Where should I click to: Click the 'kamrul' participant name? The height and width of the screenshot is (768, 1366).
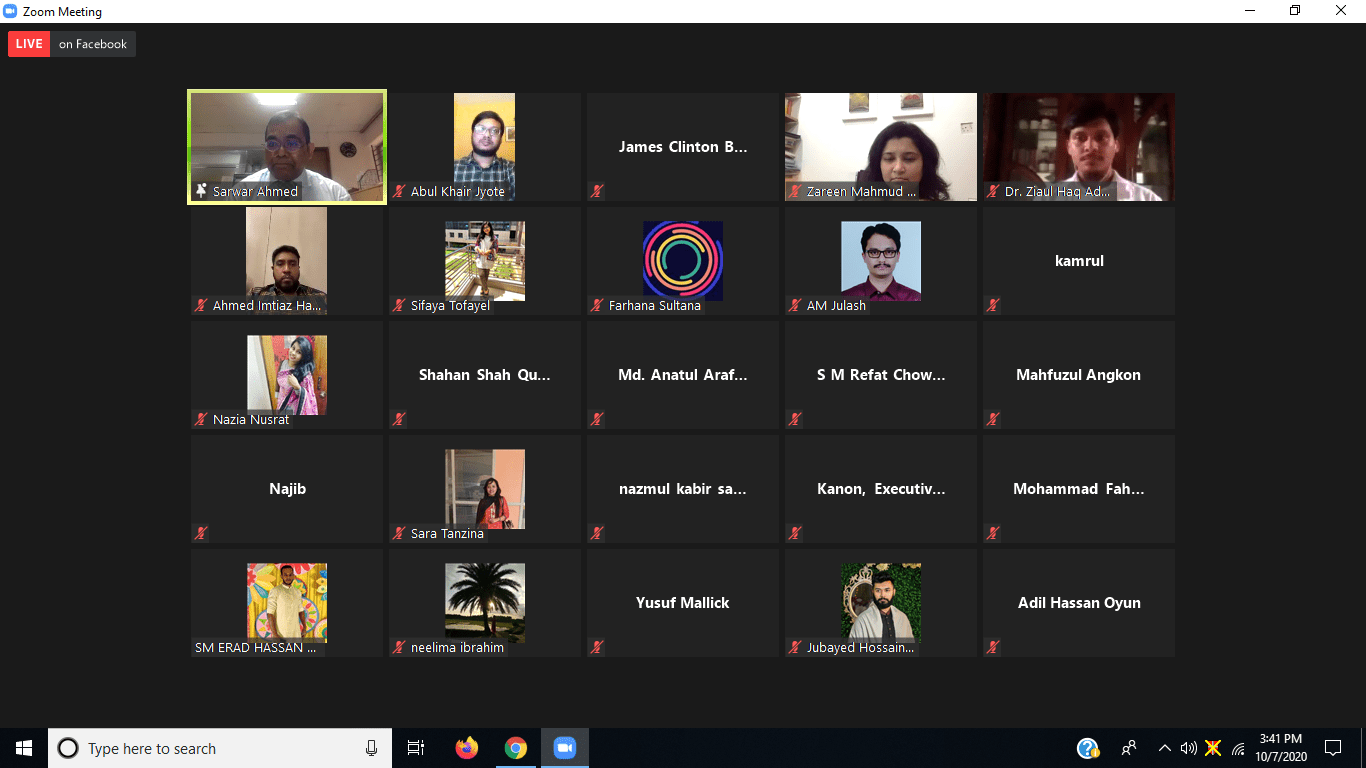pos(1079,261)
